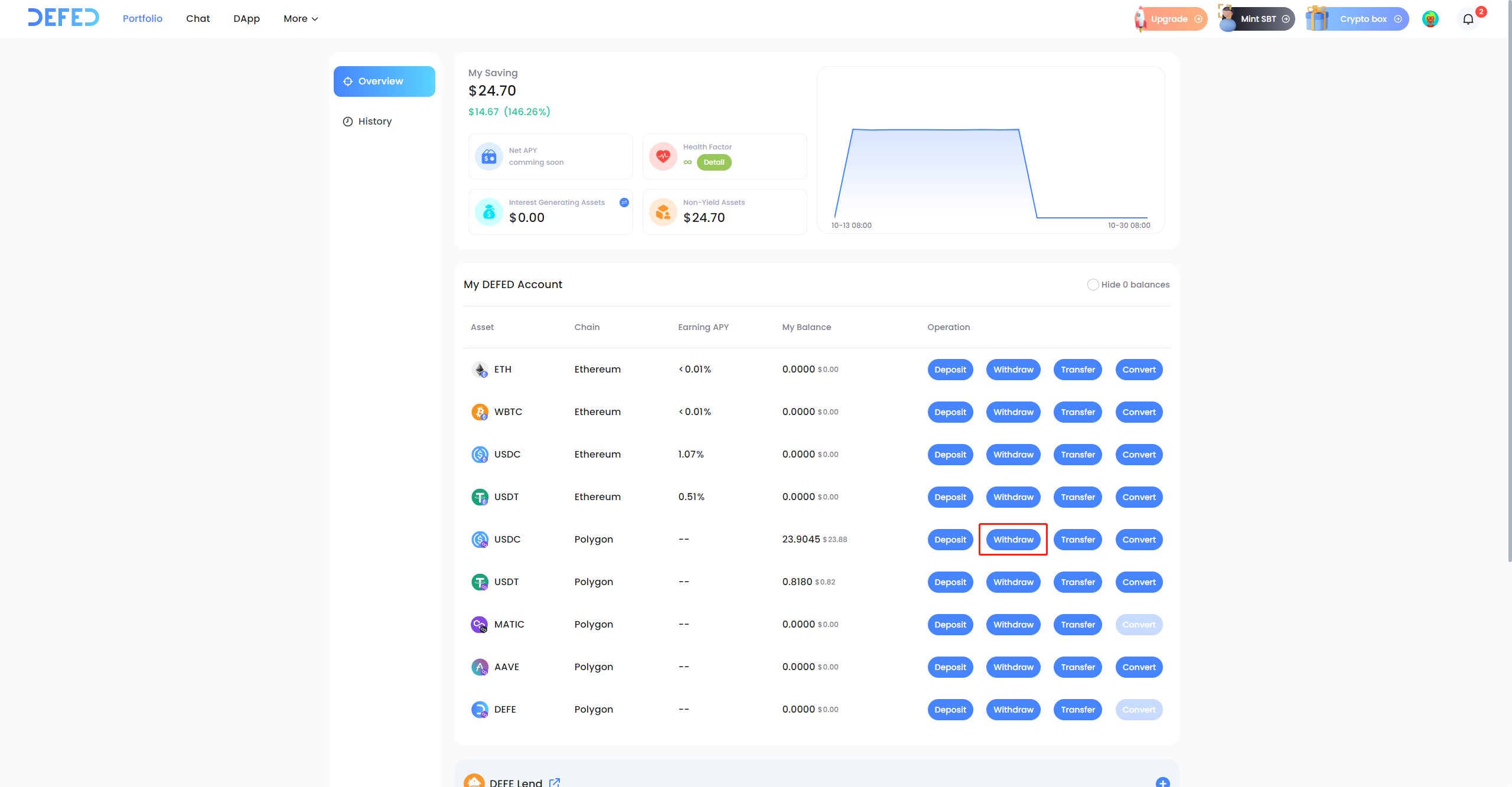Click the Net APY wallet icon

tap(489, 156)
